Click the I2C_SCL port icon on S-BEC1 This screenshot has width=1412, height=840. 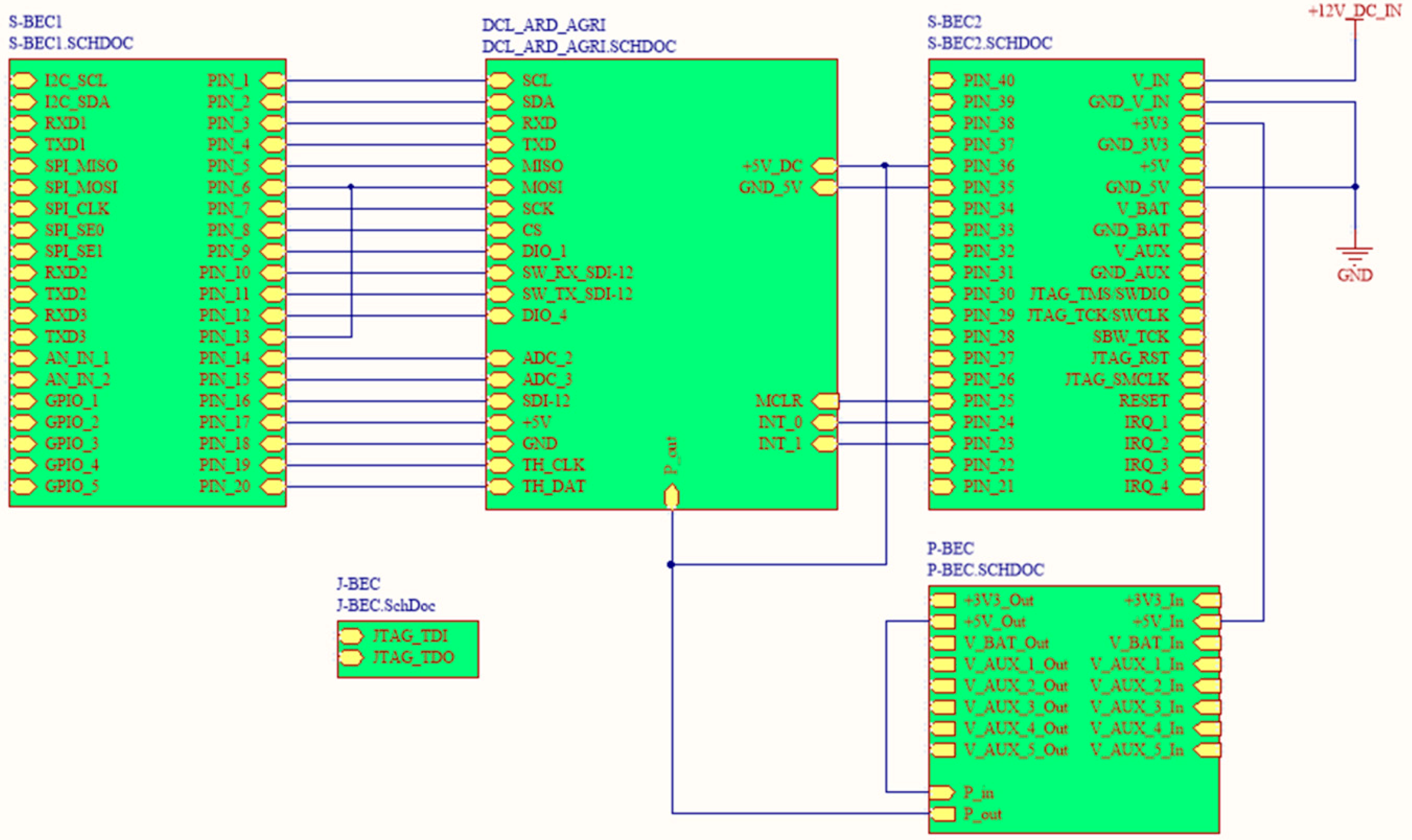[x=23, y=80]
